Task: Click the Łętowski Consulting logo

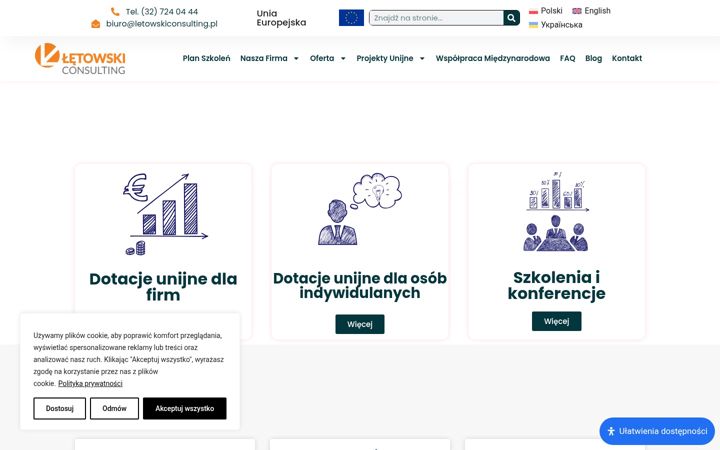Action: click(80, 58)
